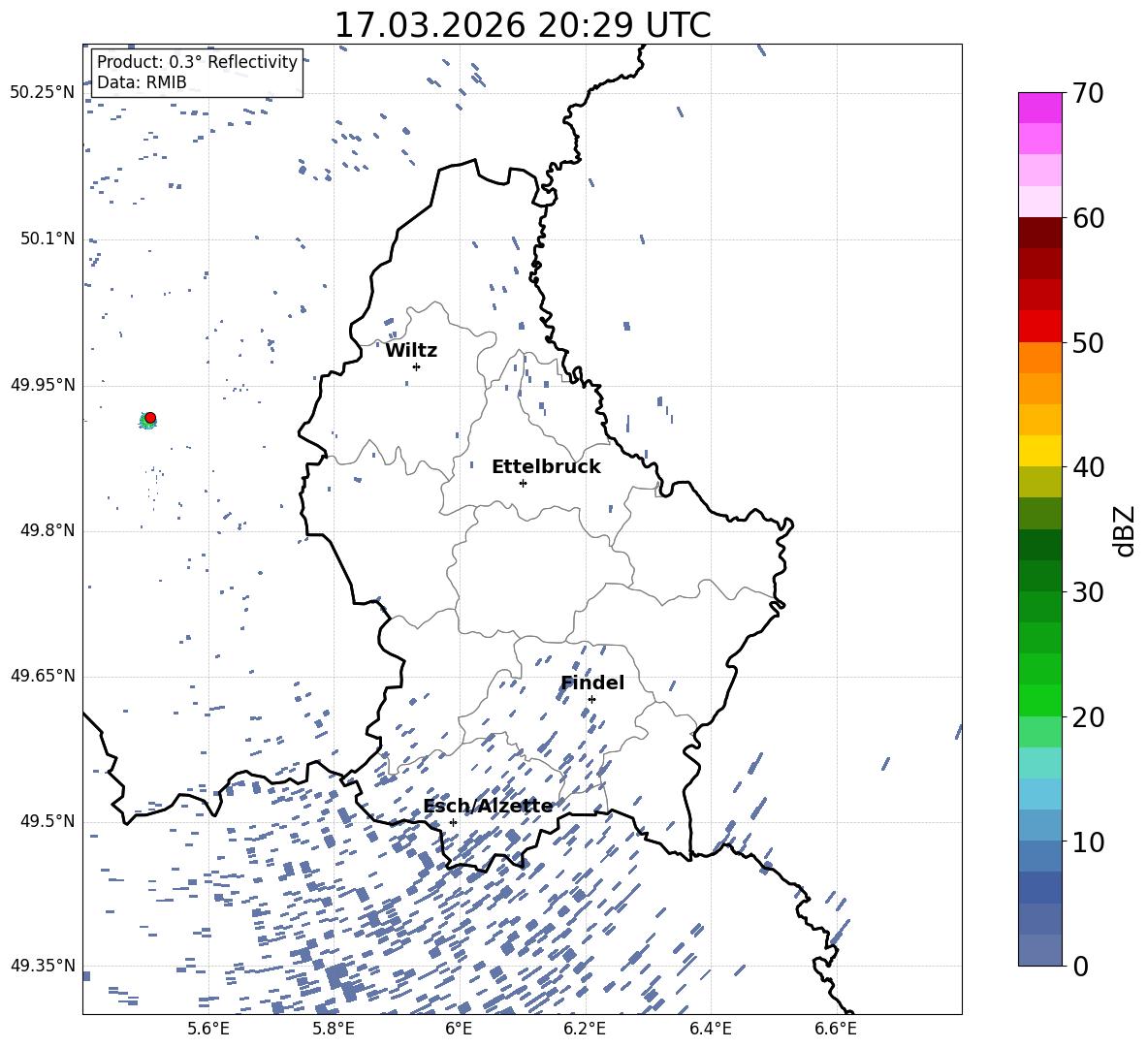Click the Esch/Alzette station cross marker
This screenshot has width=1148, height=1048.
click(453, 822)
